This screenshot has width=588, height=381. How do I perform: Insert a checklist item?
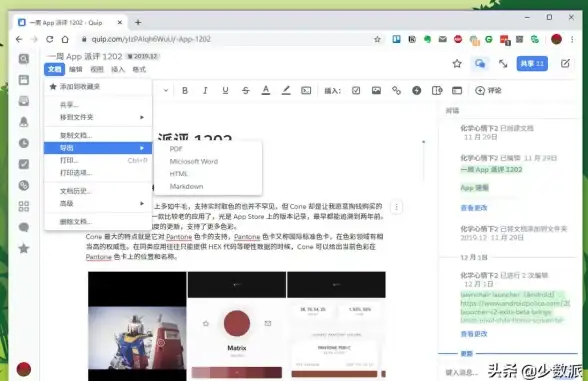(356, 90)
